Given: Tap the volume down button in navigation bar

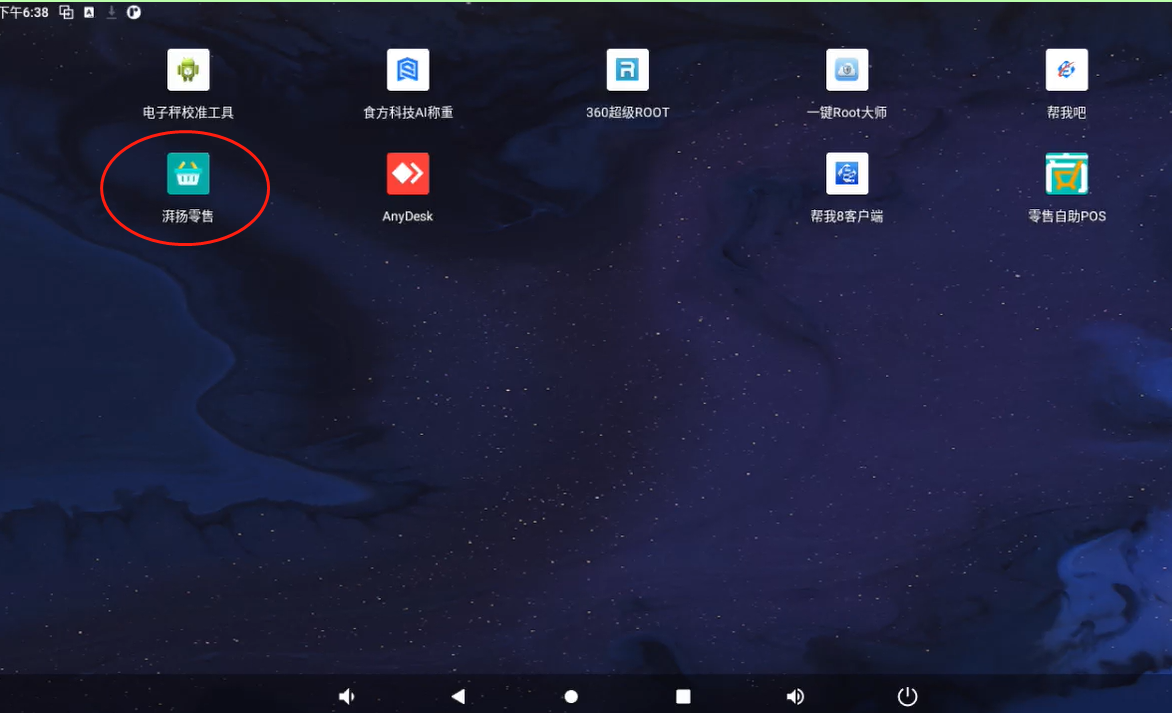Looking at the screenshot, I should tap(346, 697).
